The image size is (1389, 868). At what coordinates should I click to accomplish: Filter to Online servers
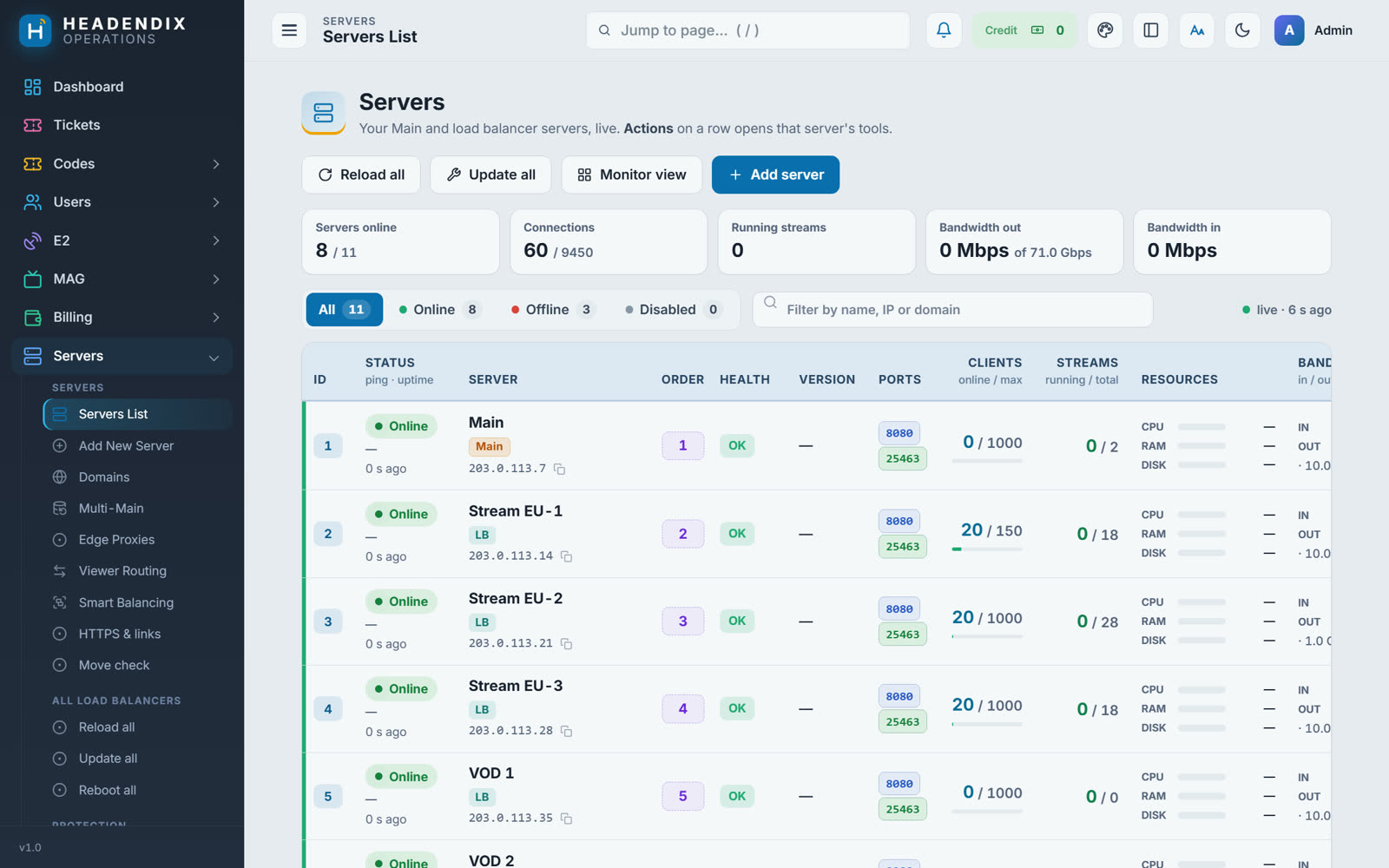440,310
